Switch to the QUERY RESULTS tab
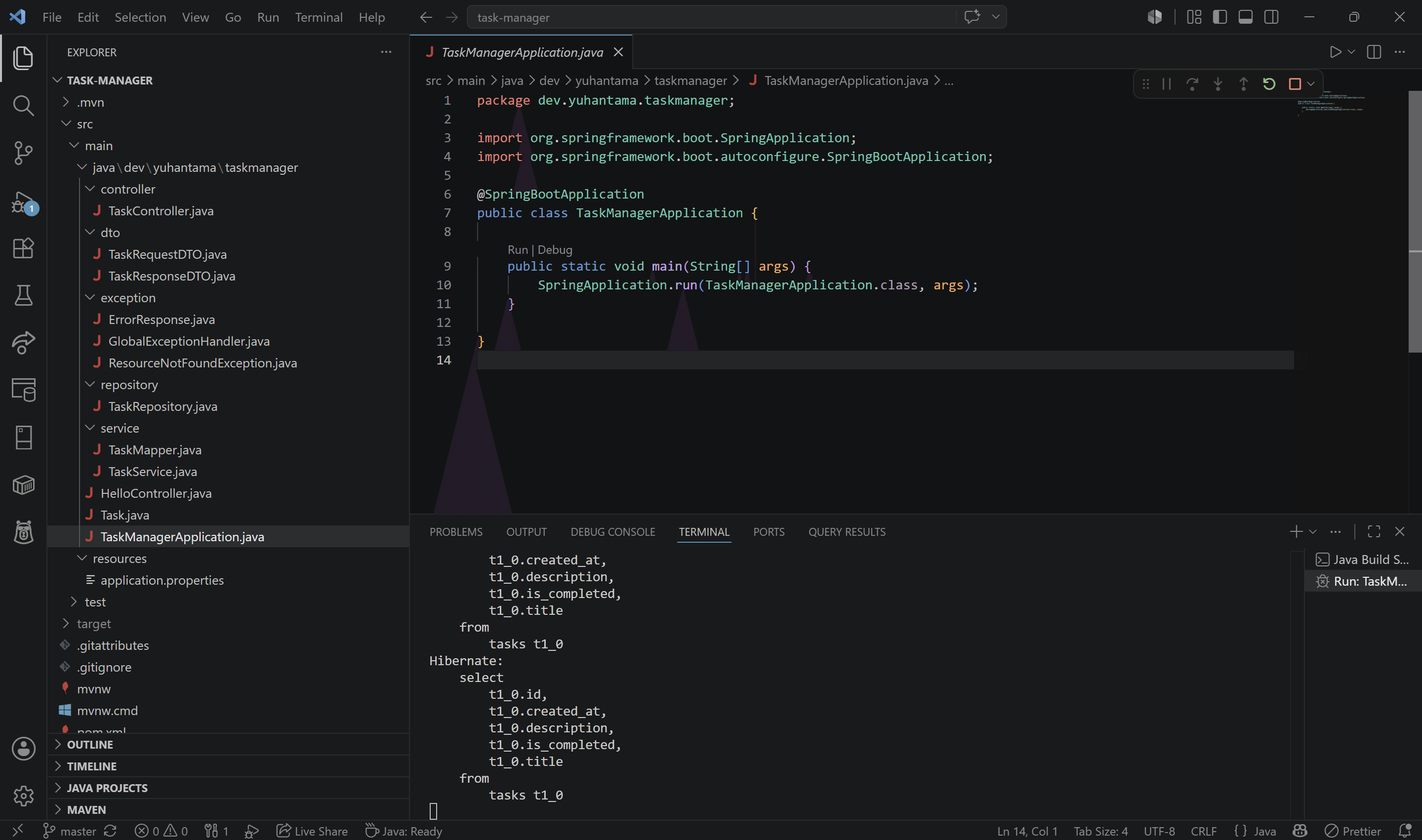 pos(847,532)
